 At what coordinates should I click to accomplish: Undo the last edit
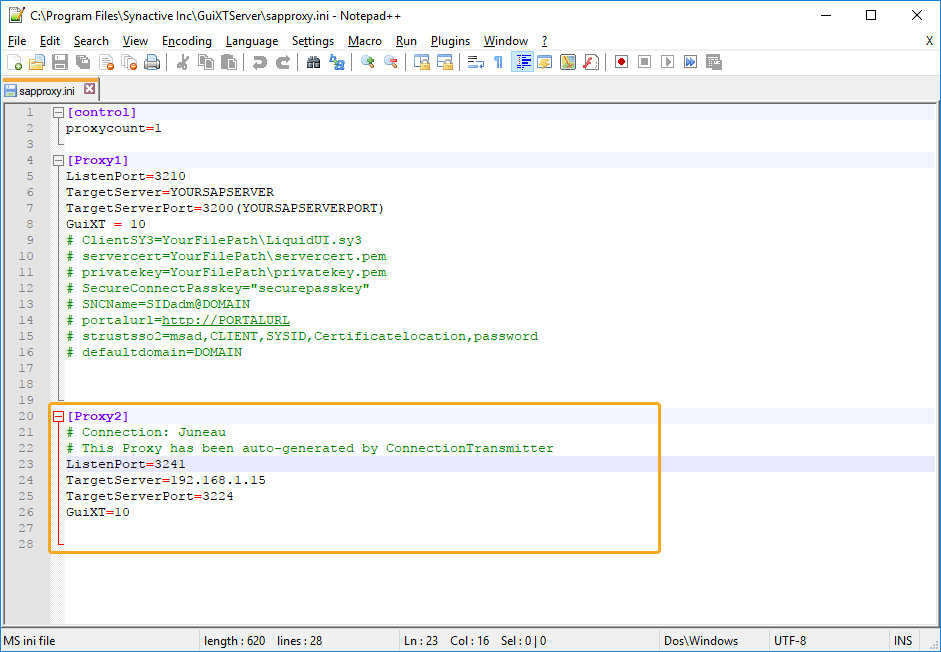(259, 62)
